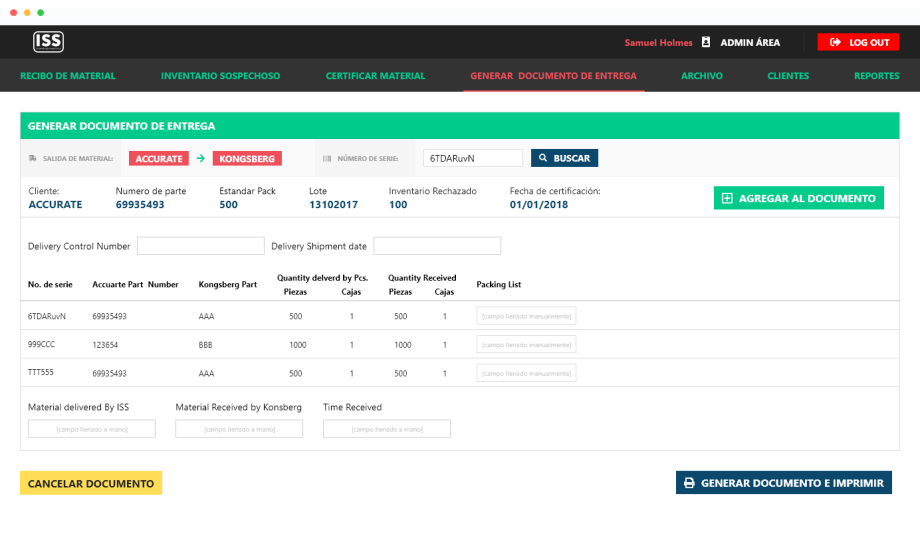Focus the Delivery Shipment date field
Screen dimensions: 920x536
pos(437,246)
